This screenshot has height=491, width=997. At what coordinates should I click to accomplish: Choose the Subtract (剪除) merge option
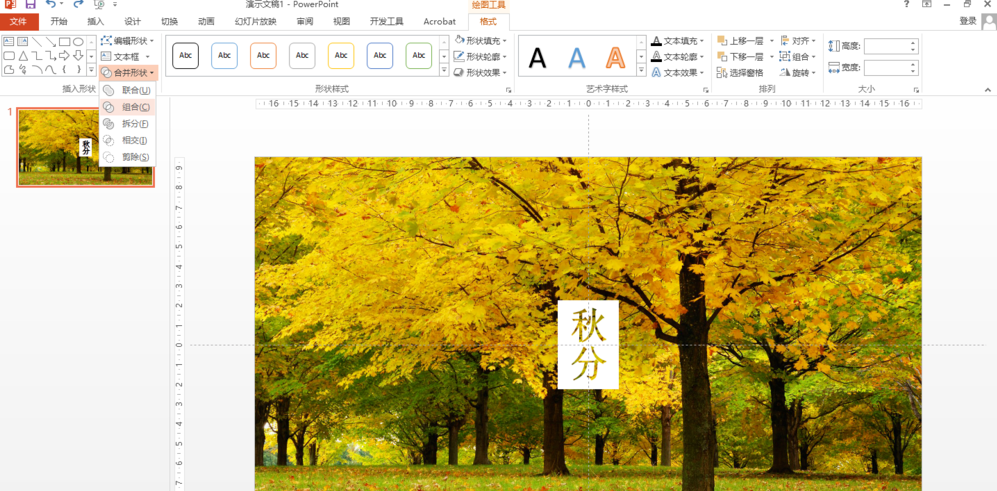[x=128, y=156]
